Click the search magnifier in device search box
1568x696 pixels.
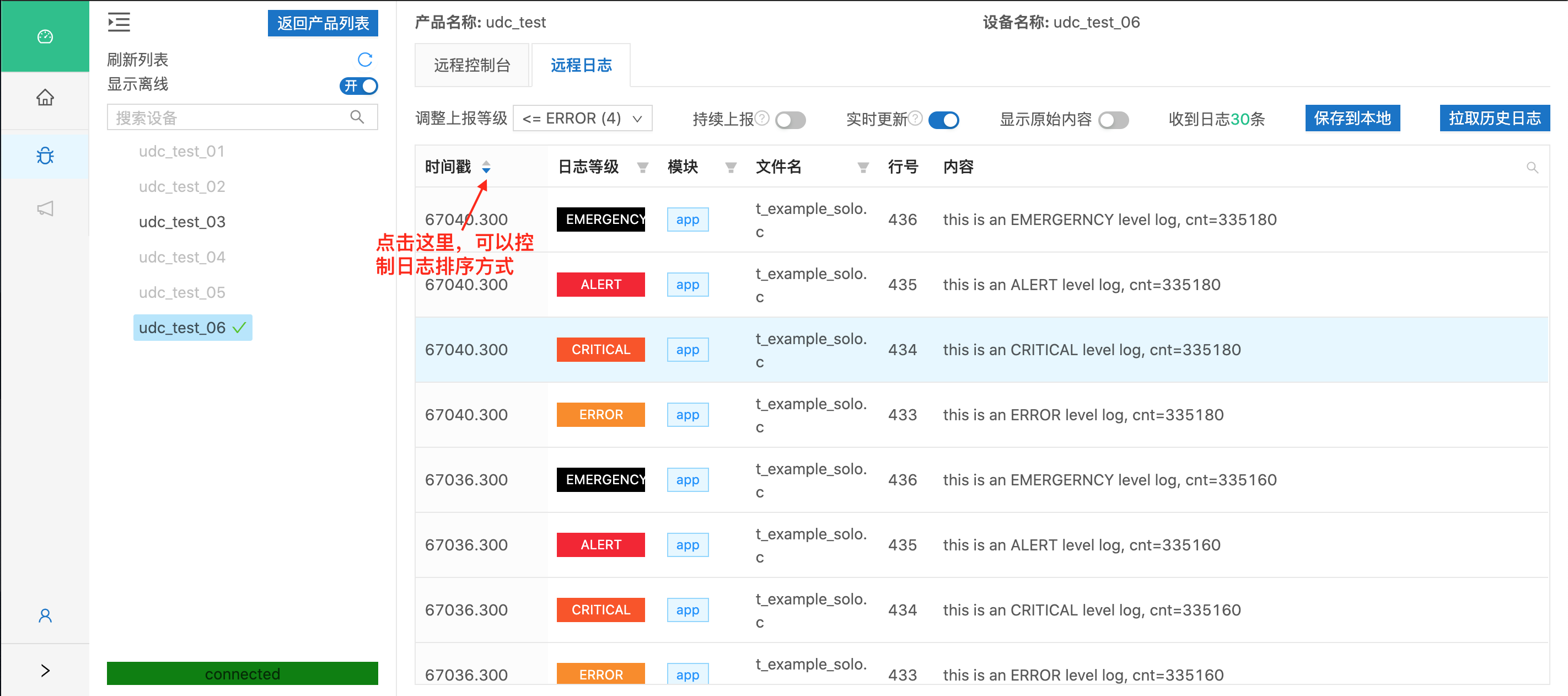[357, 117]
